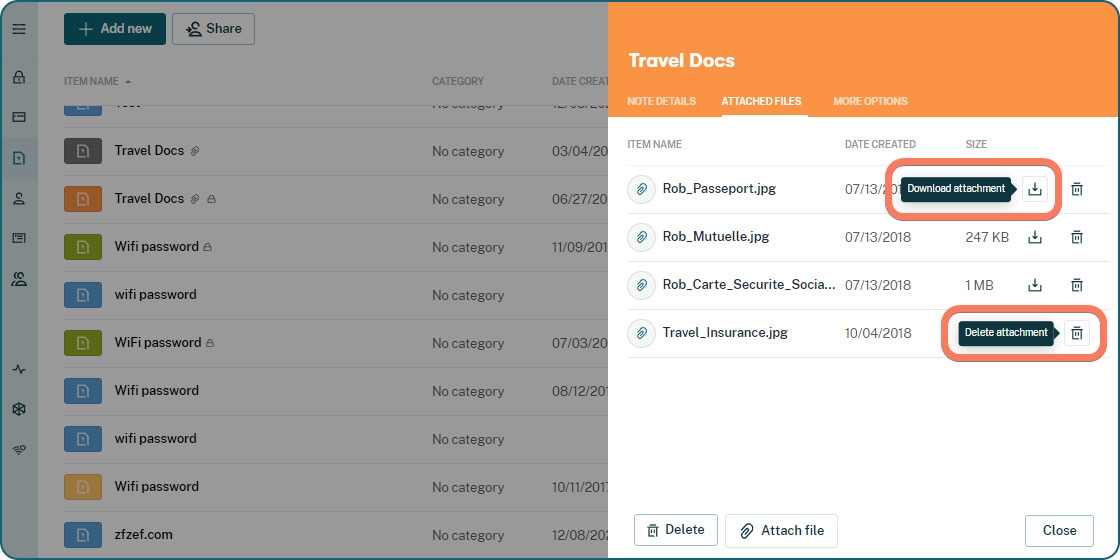Viewport: 1120px width, 560px height.
Task: Switch to the More Options tab
Action: click(x=870, y=101)
